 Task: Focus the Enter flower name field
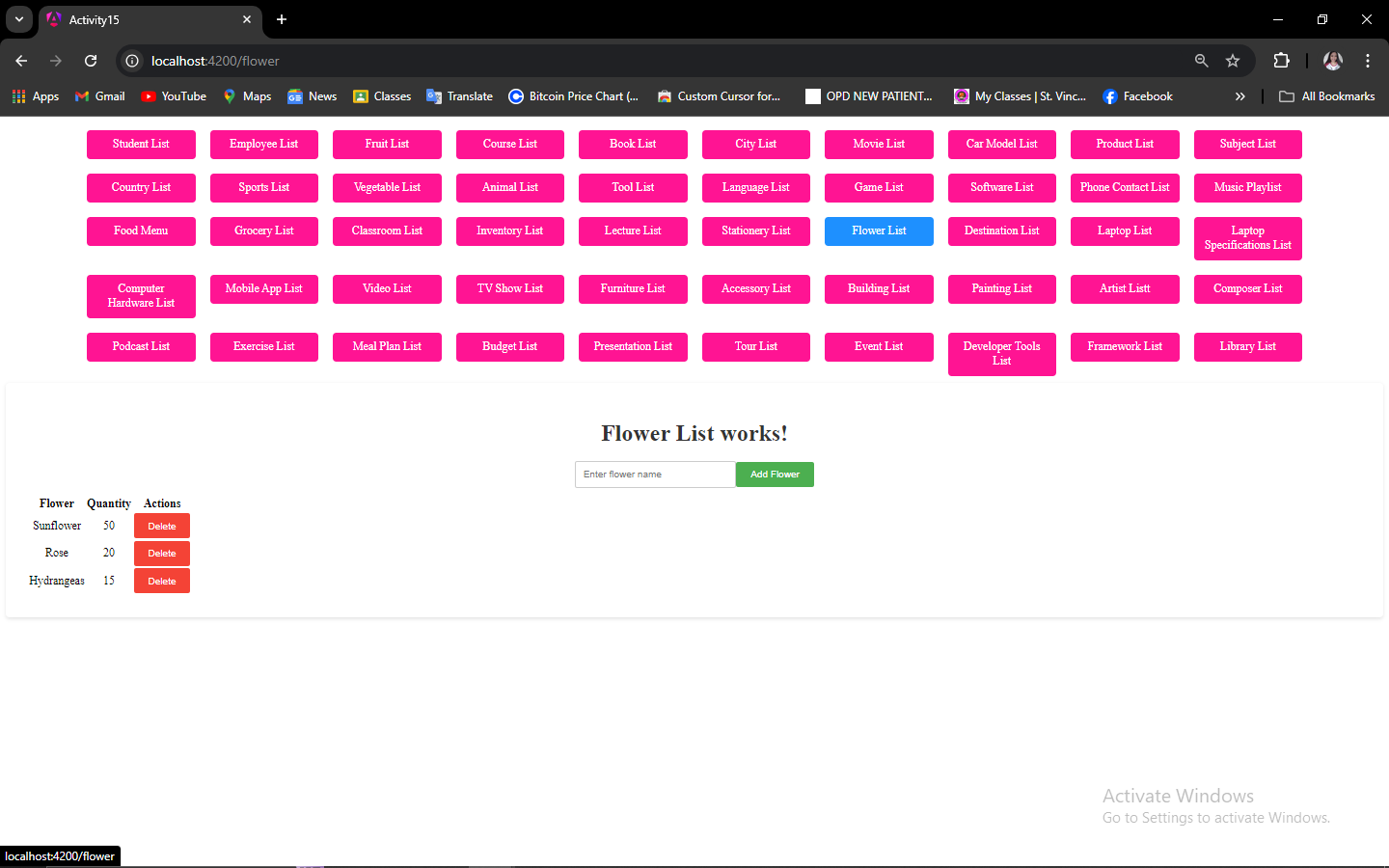655,475
